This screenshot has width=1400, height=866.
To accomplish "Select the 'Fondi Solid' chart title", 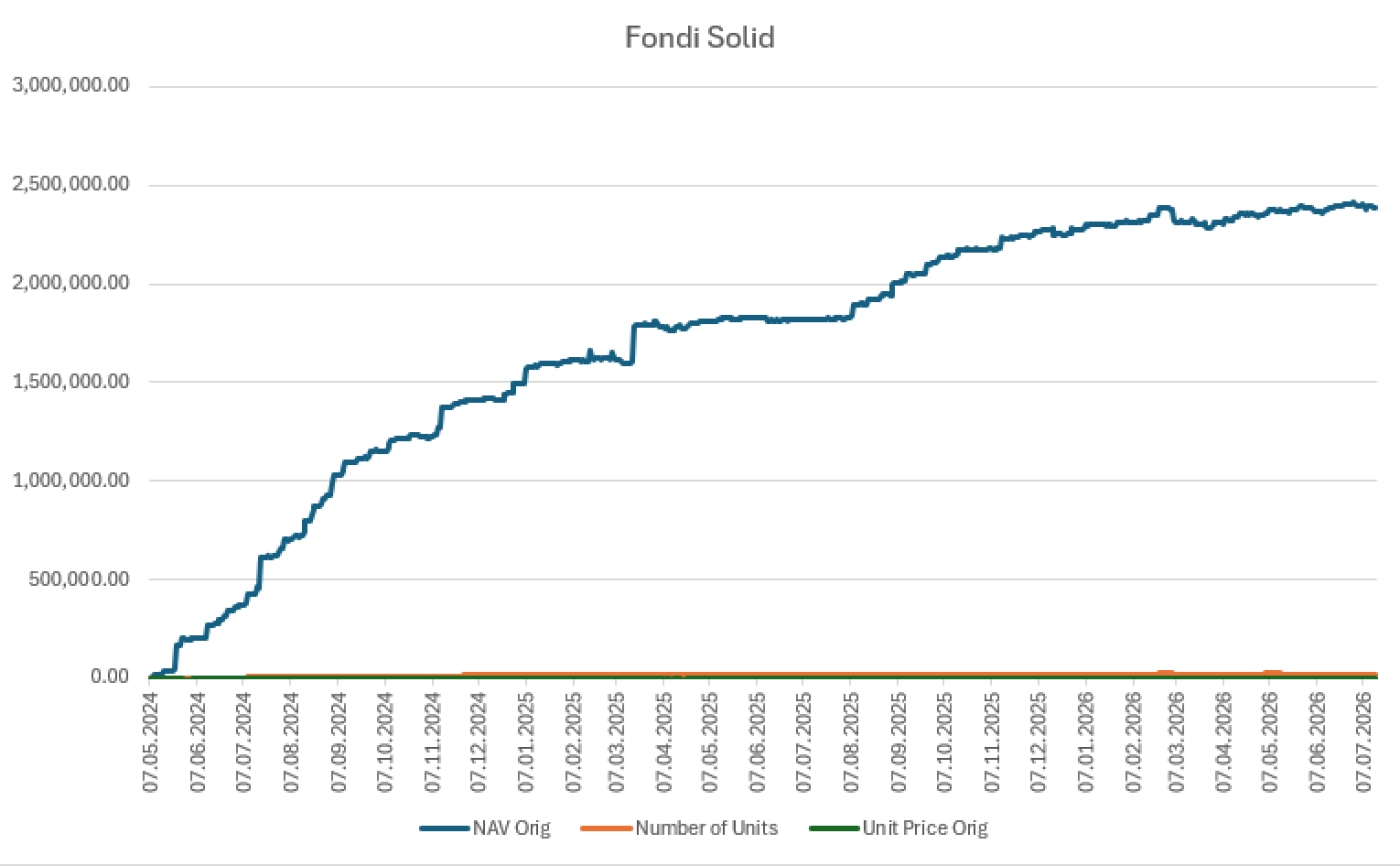I will point(700,38).
